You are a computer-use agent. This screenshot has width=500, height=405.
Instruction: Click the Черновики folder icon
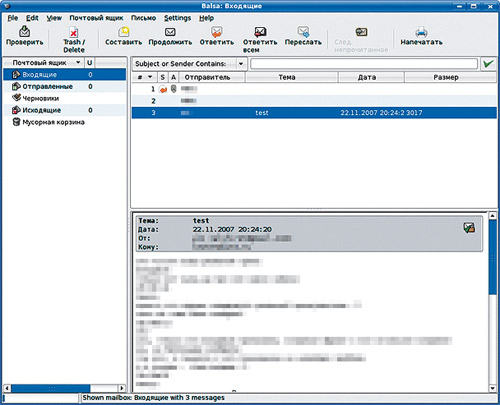click(16, 98)
